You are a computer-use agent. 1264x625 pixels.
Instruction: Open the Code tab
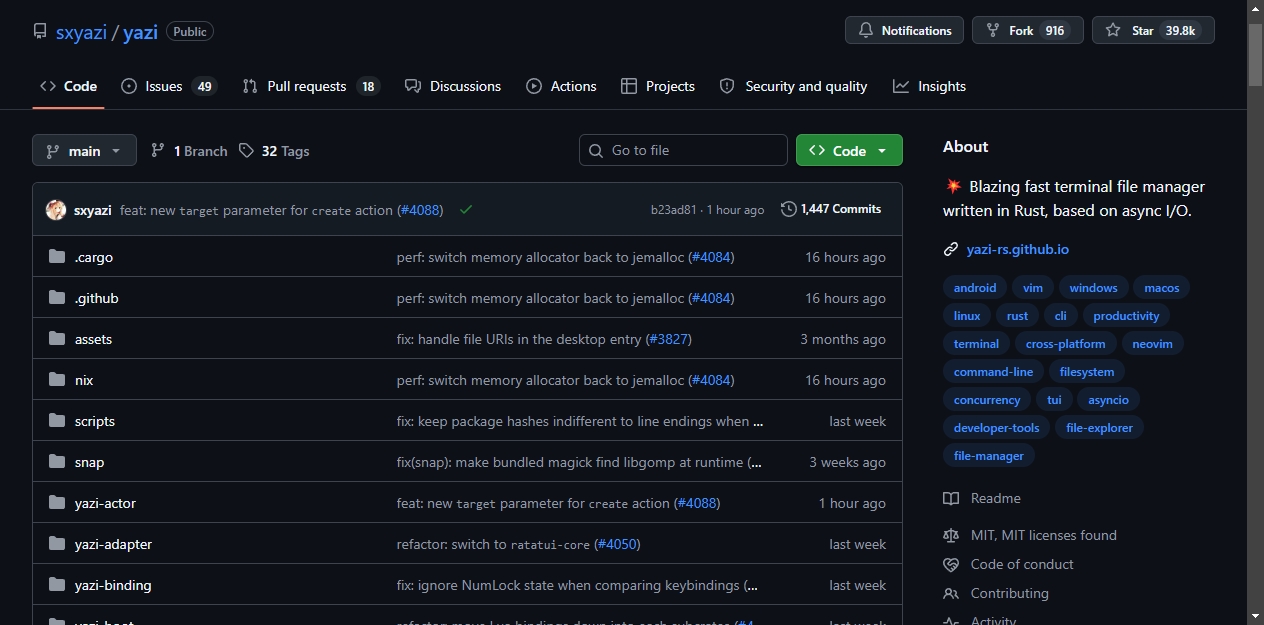click(x=68, y=86)
